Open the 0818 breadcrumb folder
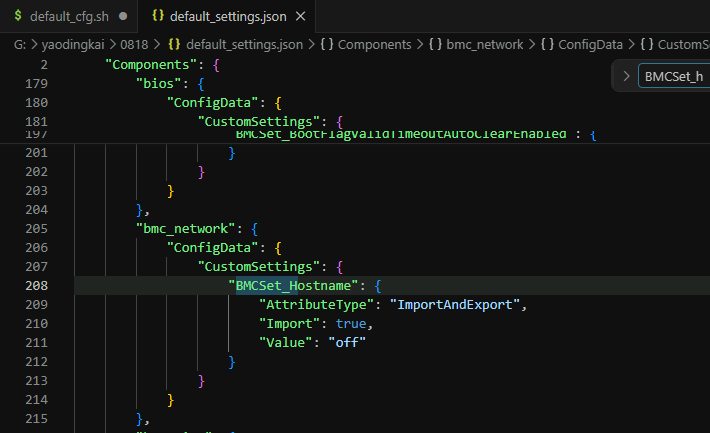The height and width of the screenshot is (433, 710). (x=134, y=44)
